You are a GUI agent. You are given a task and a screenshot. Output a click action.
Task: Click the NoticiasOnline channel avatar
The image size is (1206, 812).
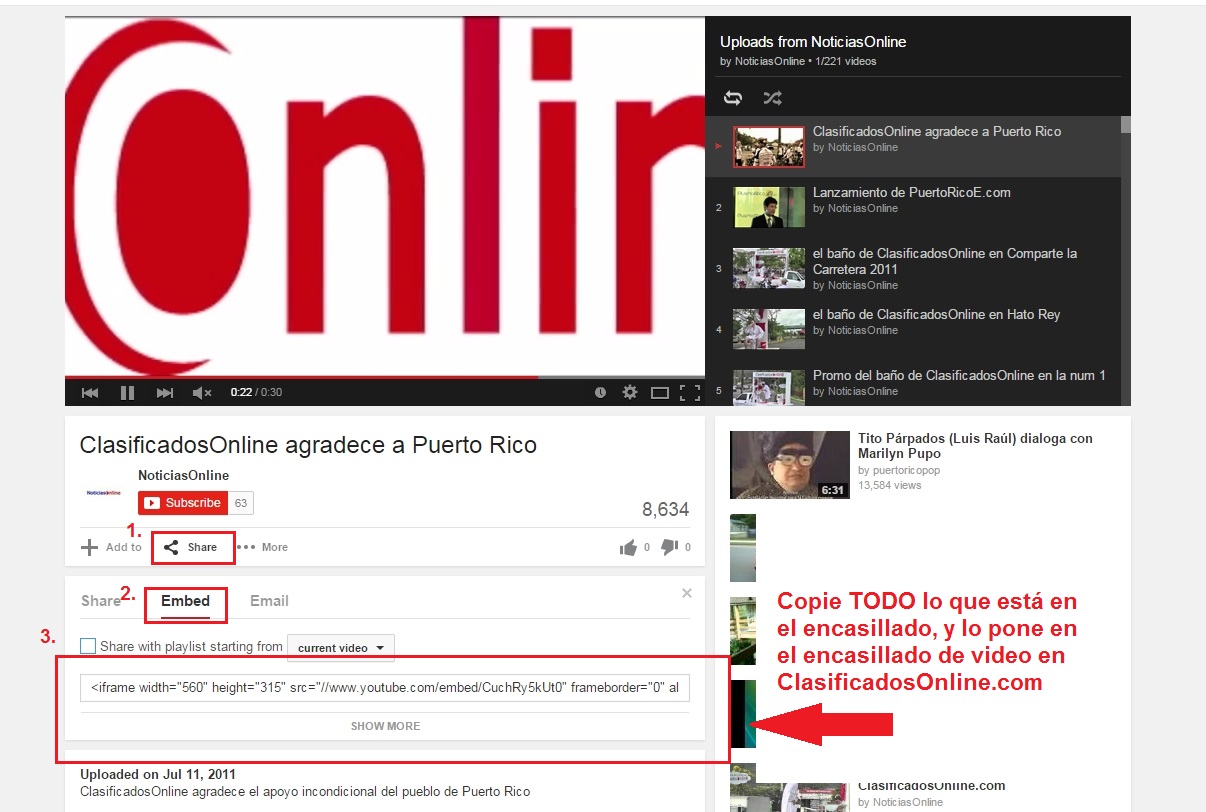pos(104,492)
